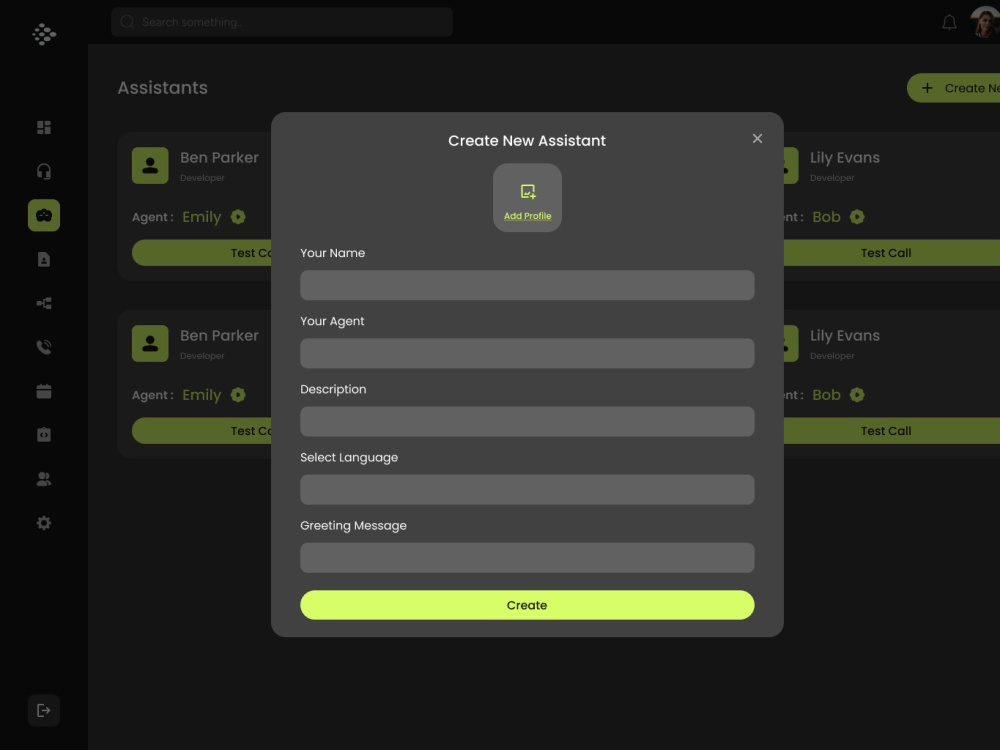Open the code clipboard icon in sidebar
Viewport: 1000px width, 750px height.
tap(44, 435)
